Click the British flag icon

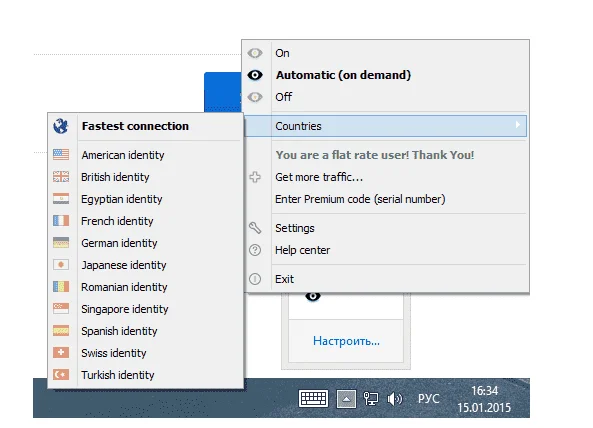pyautogui.click(x=61, y=177)
